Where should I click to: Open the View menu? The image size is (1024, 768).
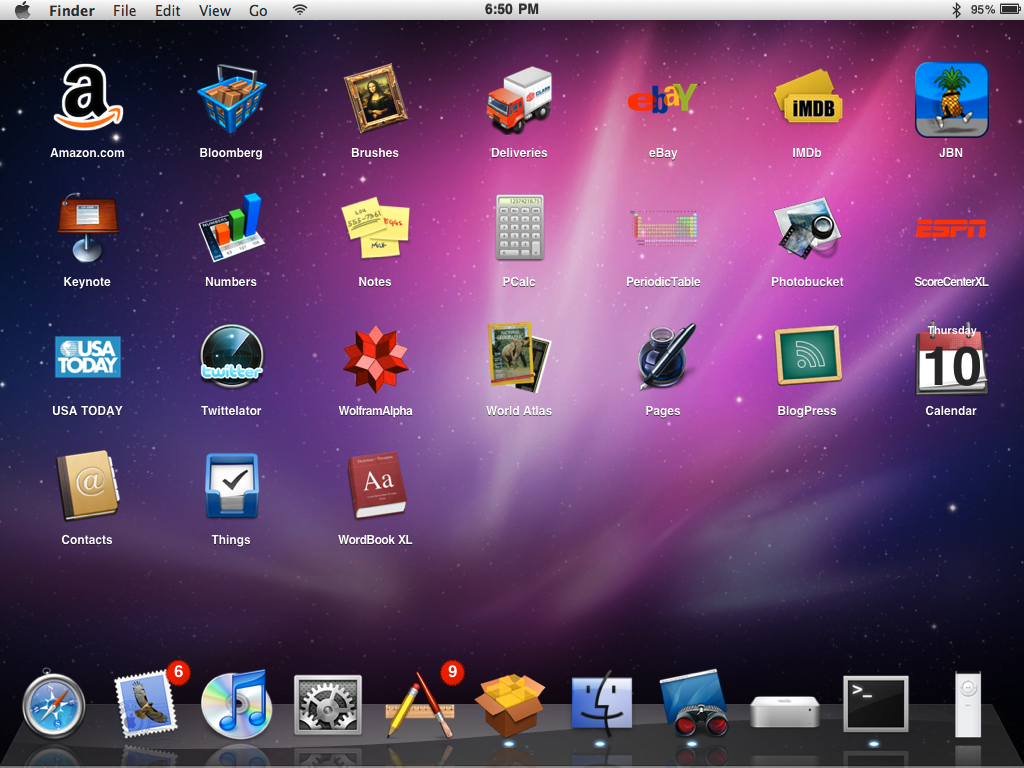click(x=215, y=10)
